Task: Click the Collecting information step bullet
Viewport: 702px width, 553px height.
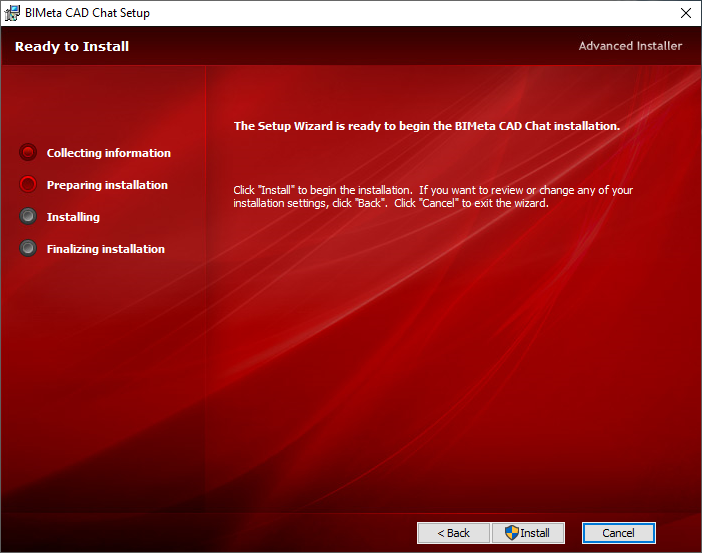Action: click(x=28, y=152)
